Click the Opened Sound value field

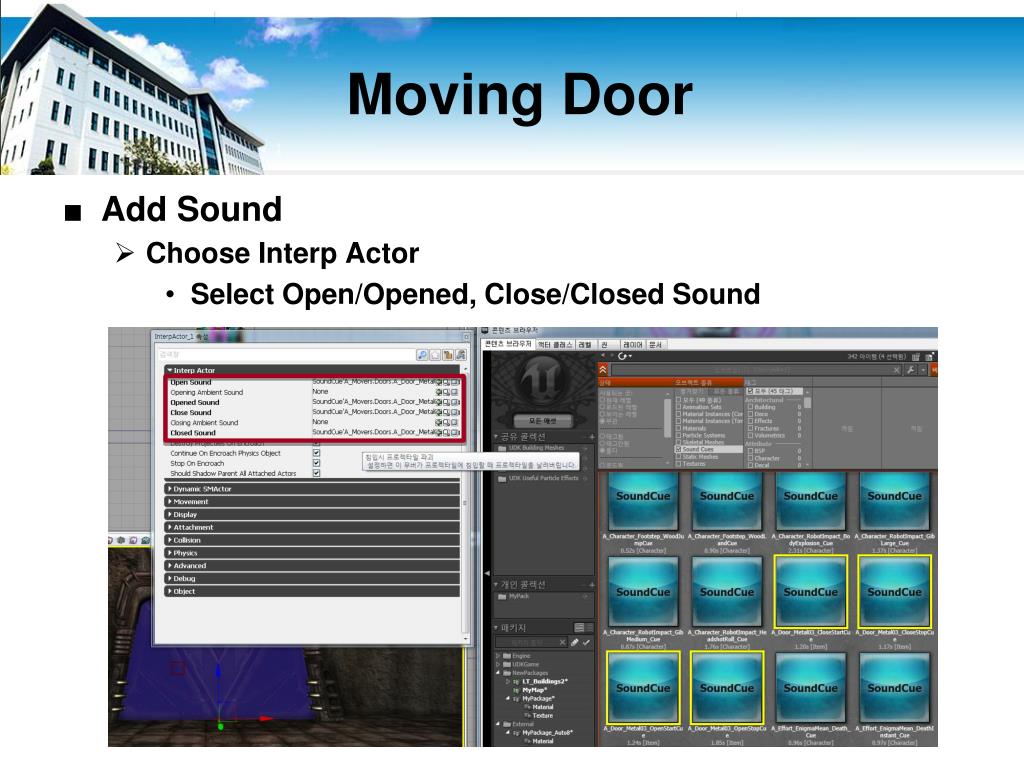(x=373, y=402)
